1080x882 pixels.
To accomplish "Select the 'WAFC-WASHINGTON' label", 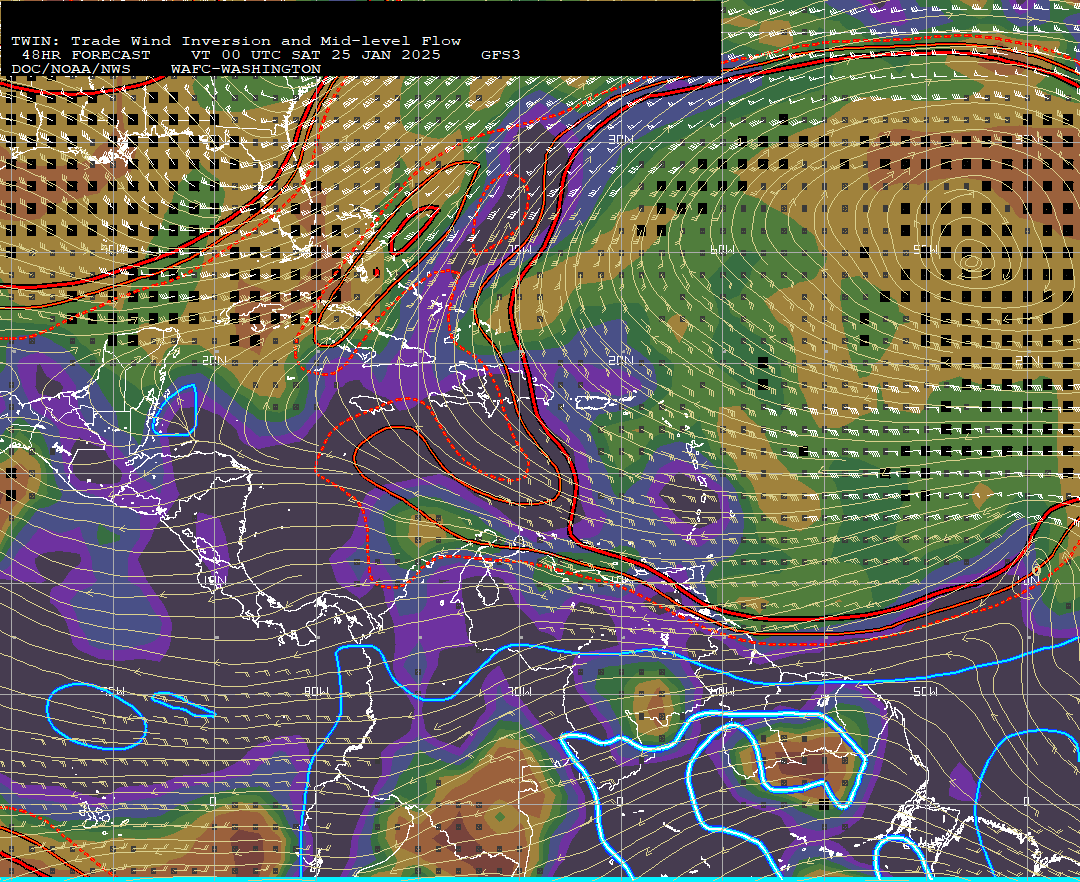I will point(246,70).
